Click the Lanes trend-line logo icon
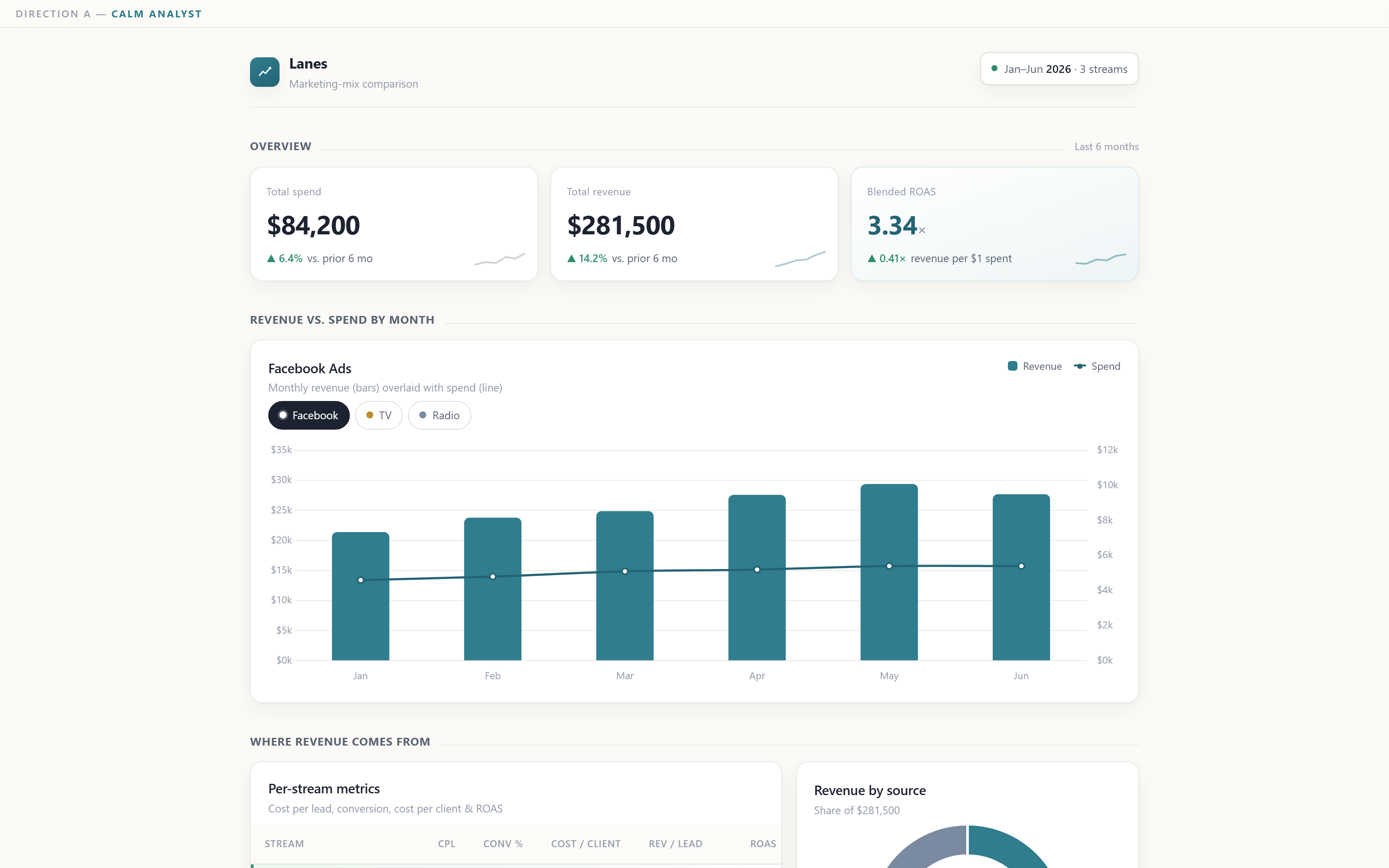 (x=265, y=72)
